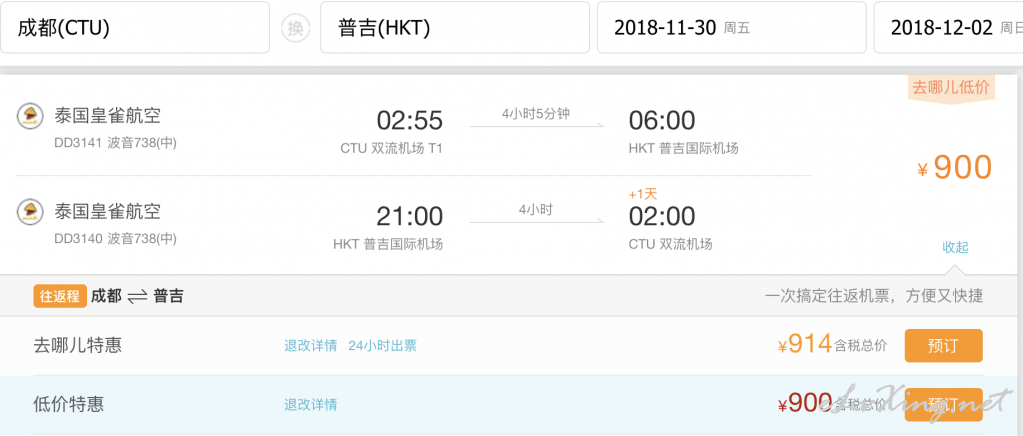Swap cities with the 换 icon
The image size is (1023, 436).
(x=296, y=28)
